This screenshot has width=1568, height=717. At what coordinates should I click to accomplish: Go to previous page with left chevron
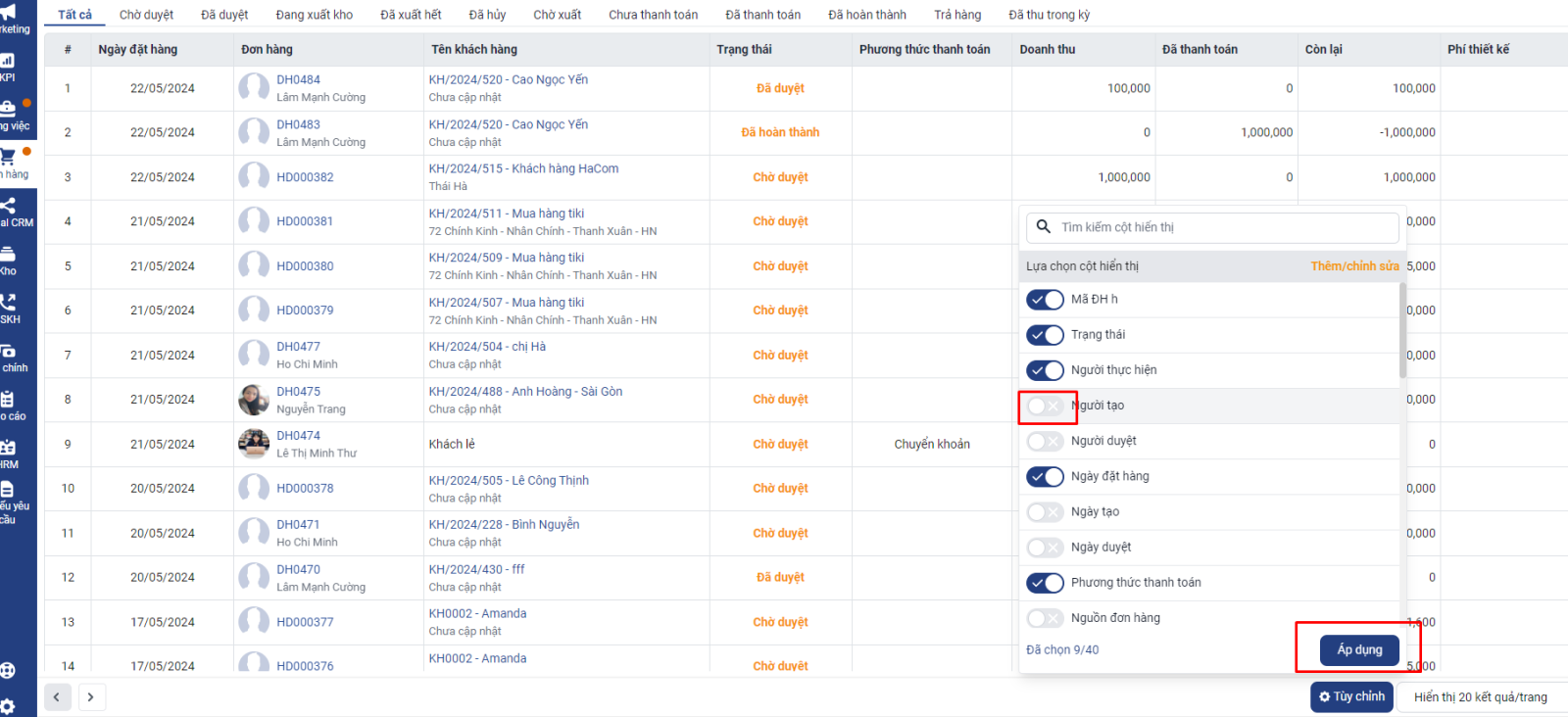click(x=57, y=697)
